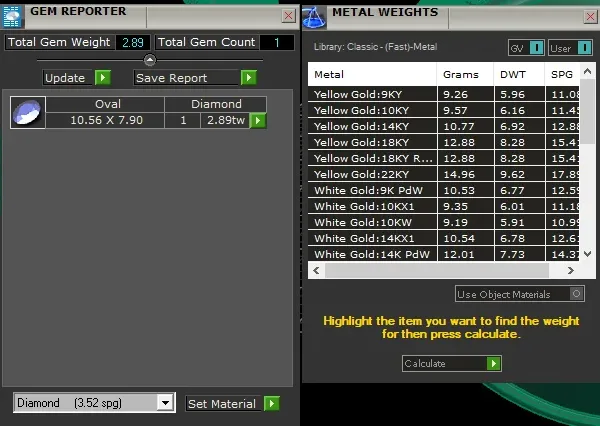Select the Yellow Gold:18KY R... row

[x=443, y=158]
